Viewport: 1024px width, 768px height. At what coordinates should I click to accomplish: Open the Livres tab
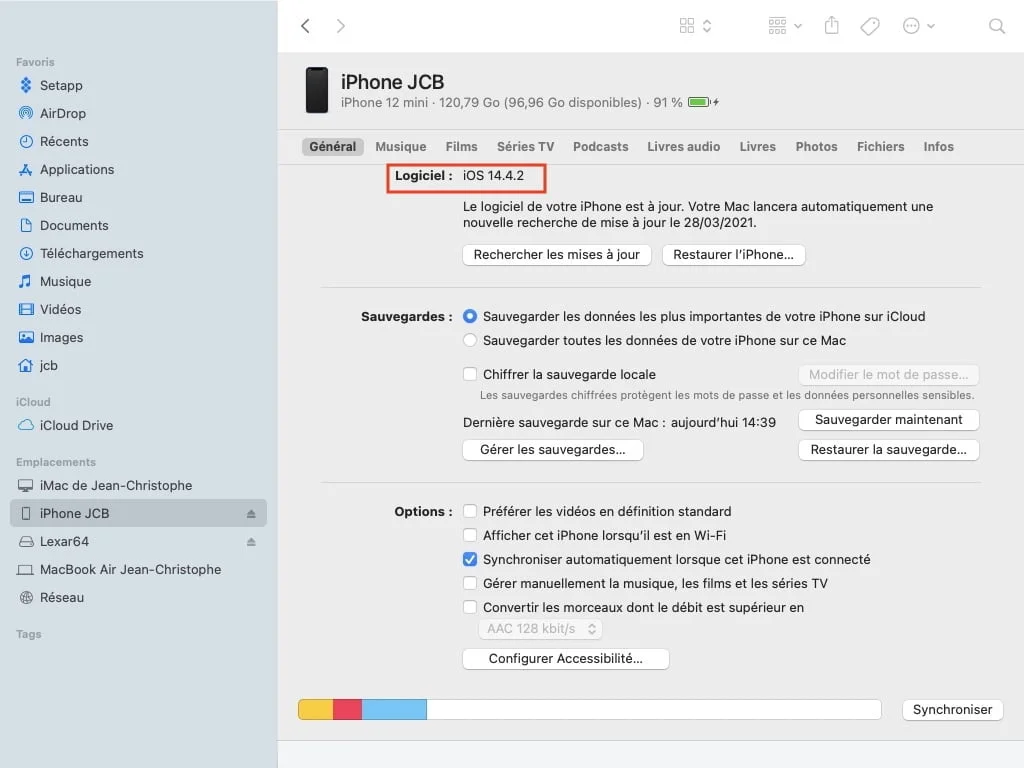point(757,147)
